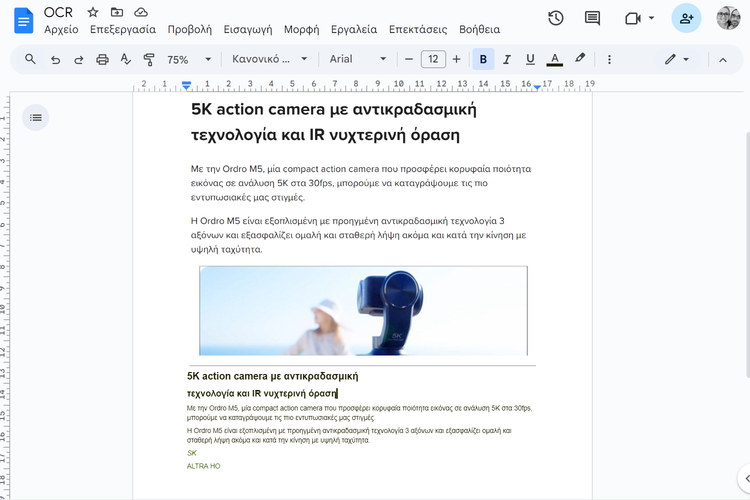Open the Προβολή menu
The height and width of the screenshot is (500, 750).
189,30
